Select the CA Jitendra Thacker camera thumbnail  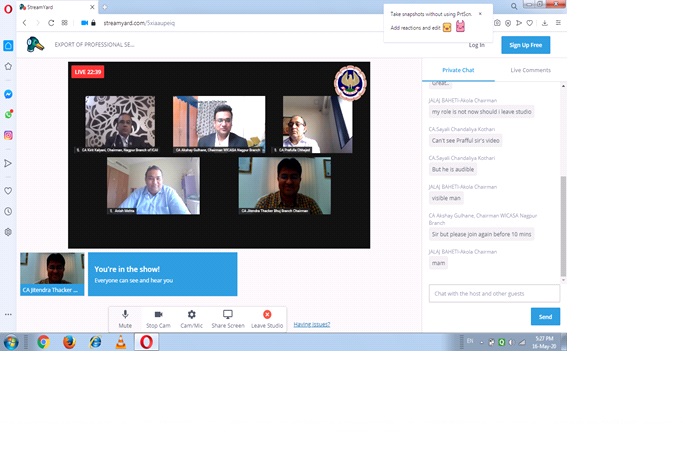(x=52, y=274)
